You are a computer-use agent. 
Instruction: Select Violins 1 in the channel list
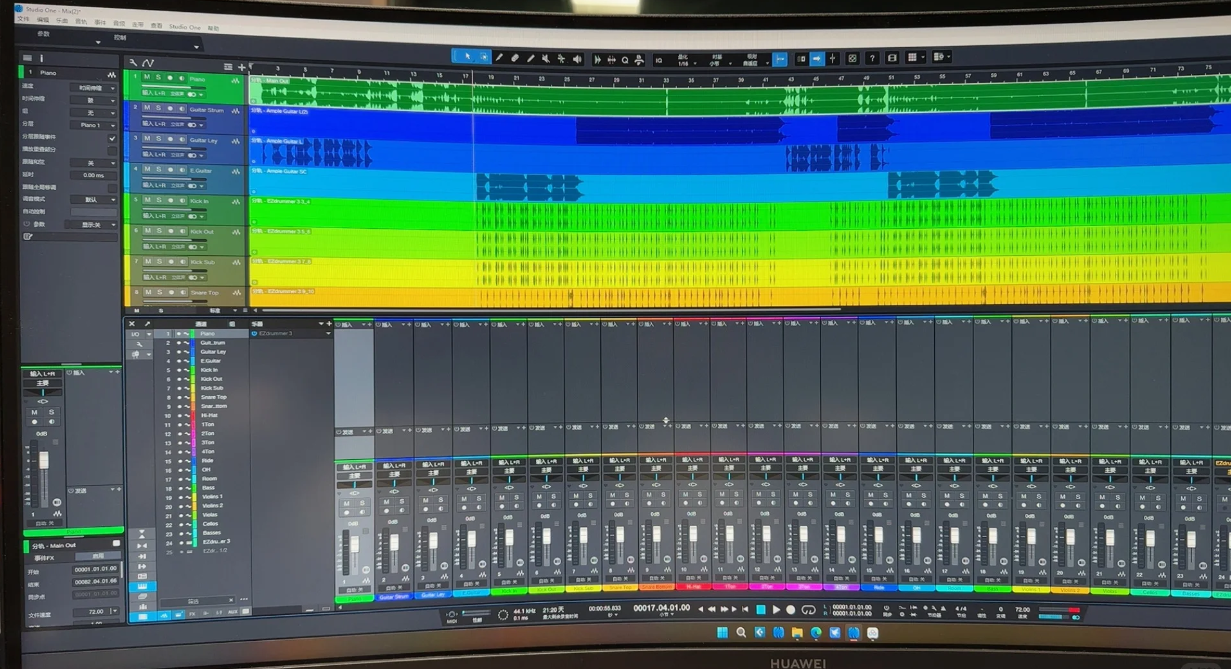[212, 496]
